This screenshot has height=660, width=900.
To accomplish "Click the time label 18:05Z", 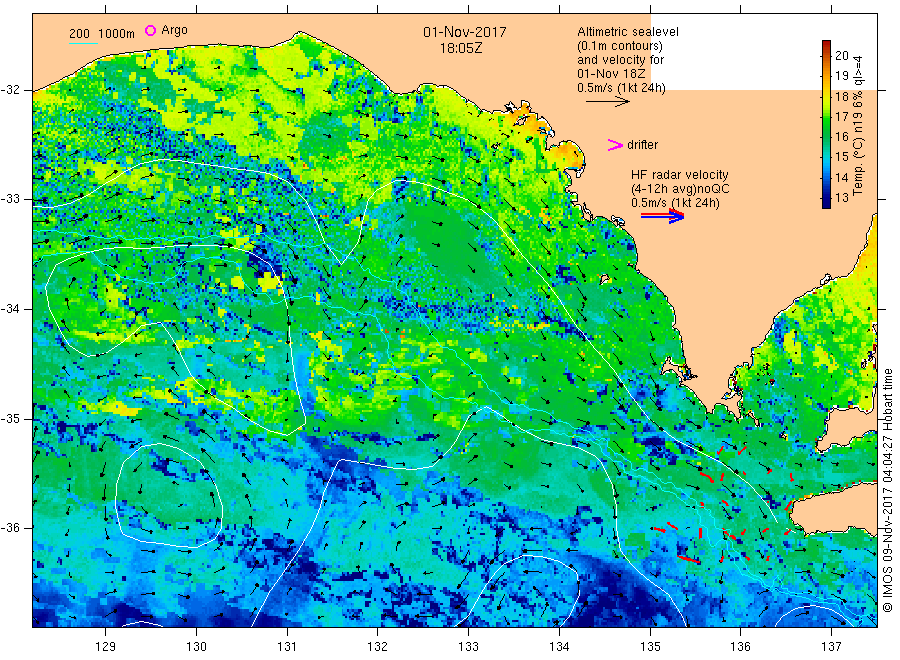I will (461, 49).
